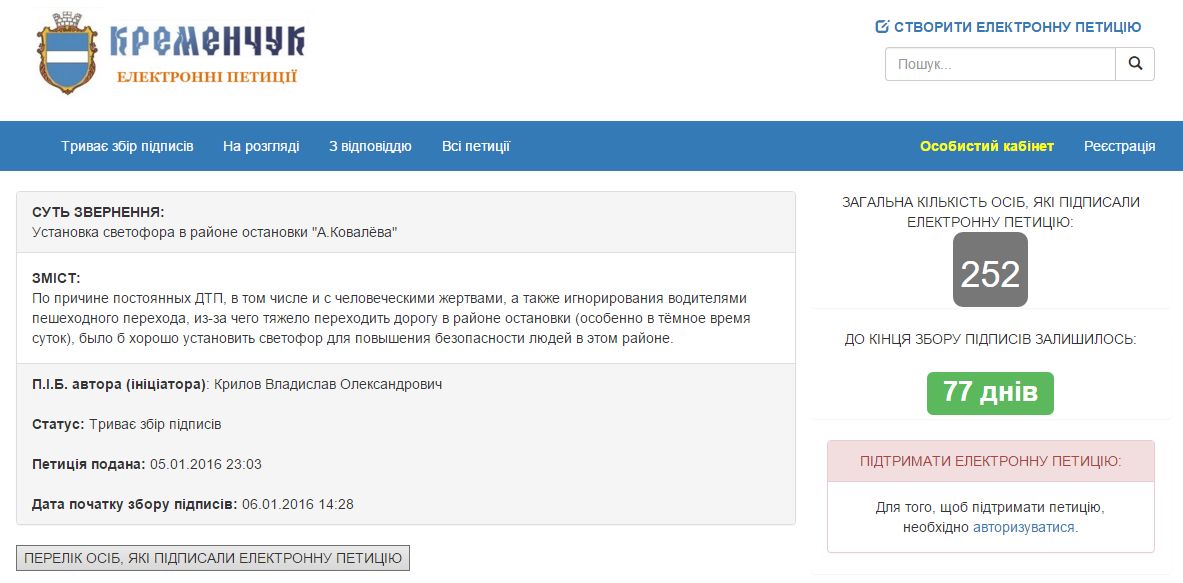1183x583 pixels.
Task: Click the search magnifying glass button
Action: [x=1135, y=63]
